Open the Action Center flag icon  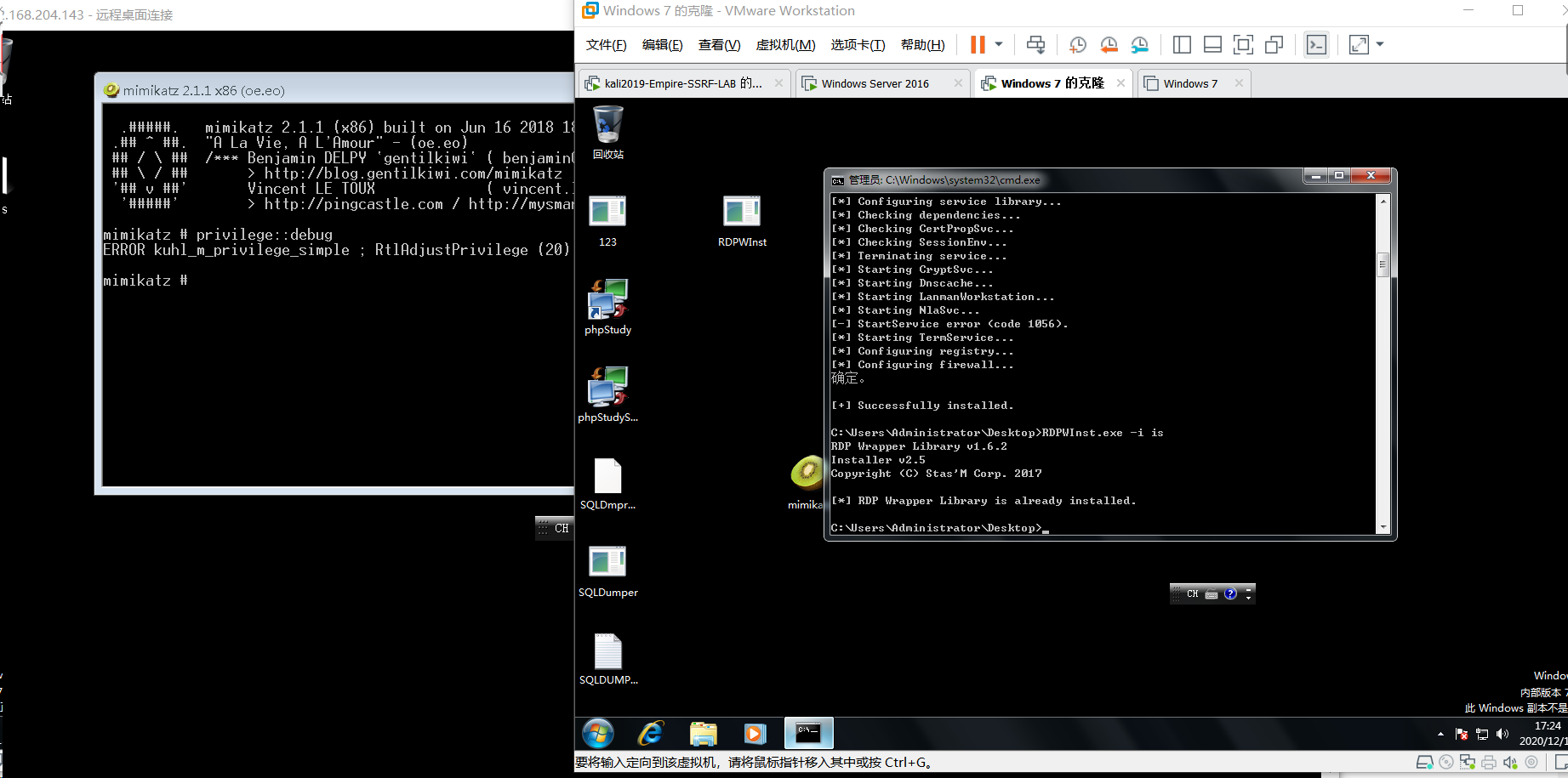[x=1462, y=734]
